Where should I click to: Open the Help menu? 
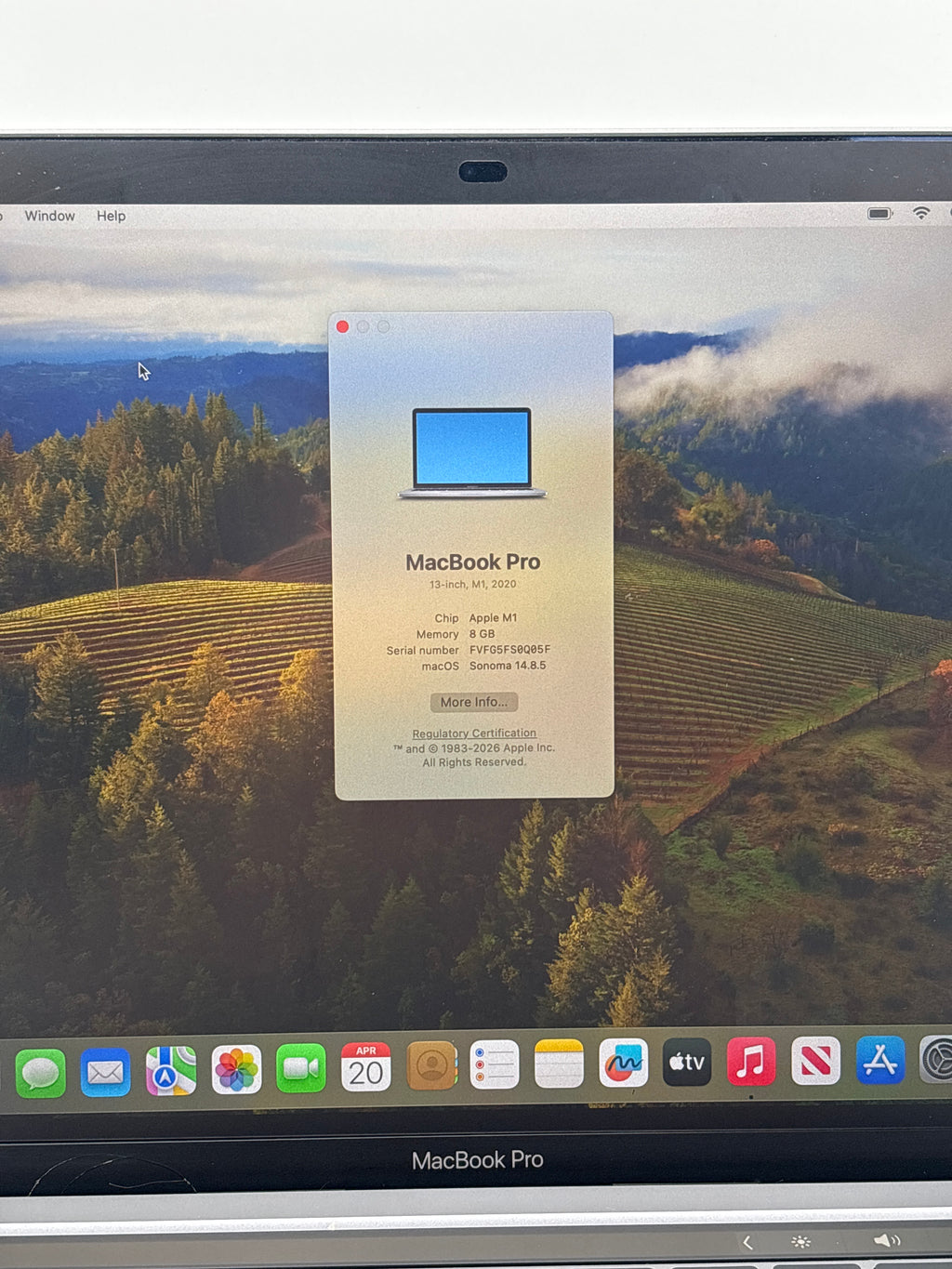pyautogui.click(x=111, y=216)
